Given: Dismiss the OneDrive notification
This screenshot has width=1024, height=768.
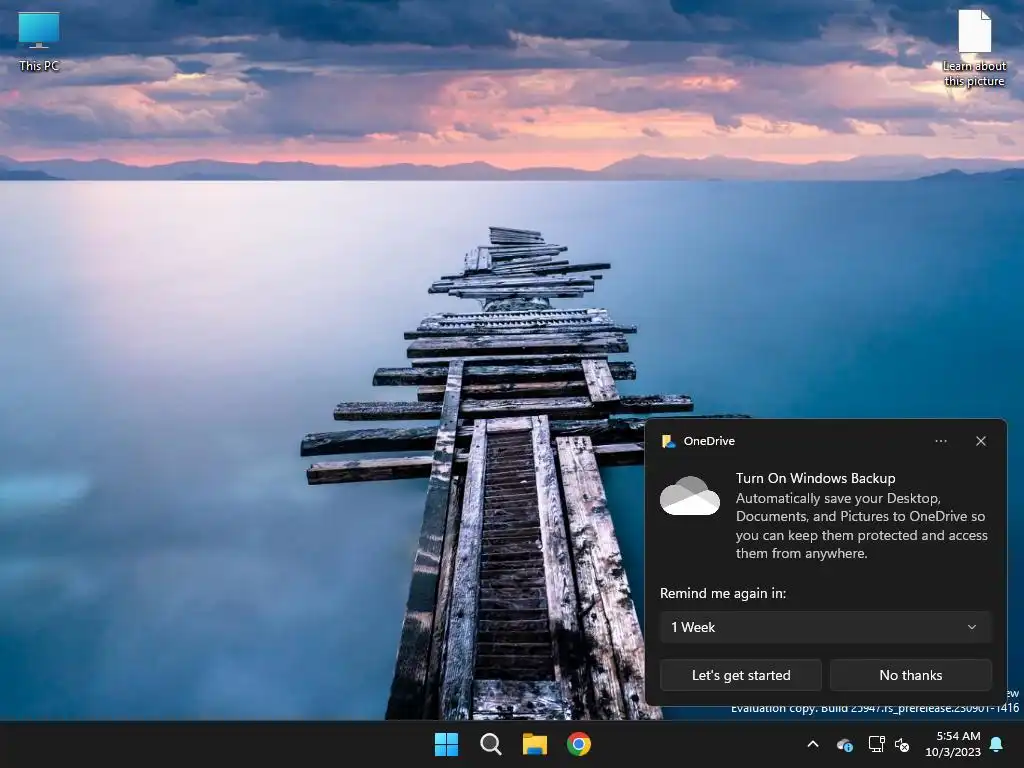Looking at the screenshot, I should tap(981, 441).
